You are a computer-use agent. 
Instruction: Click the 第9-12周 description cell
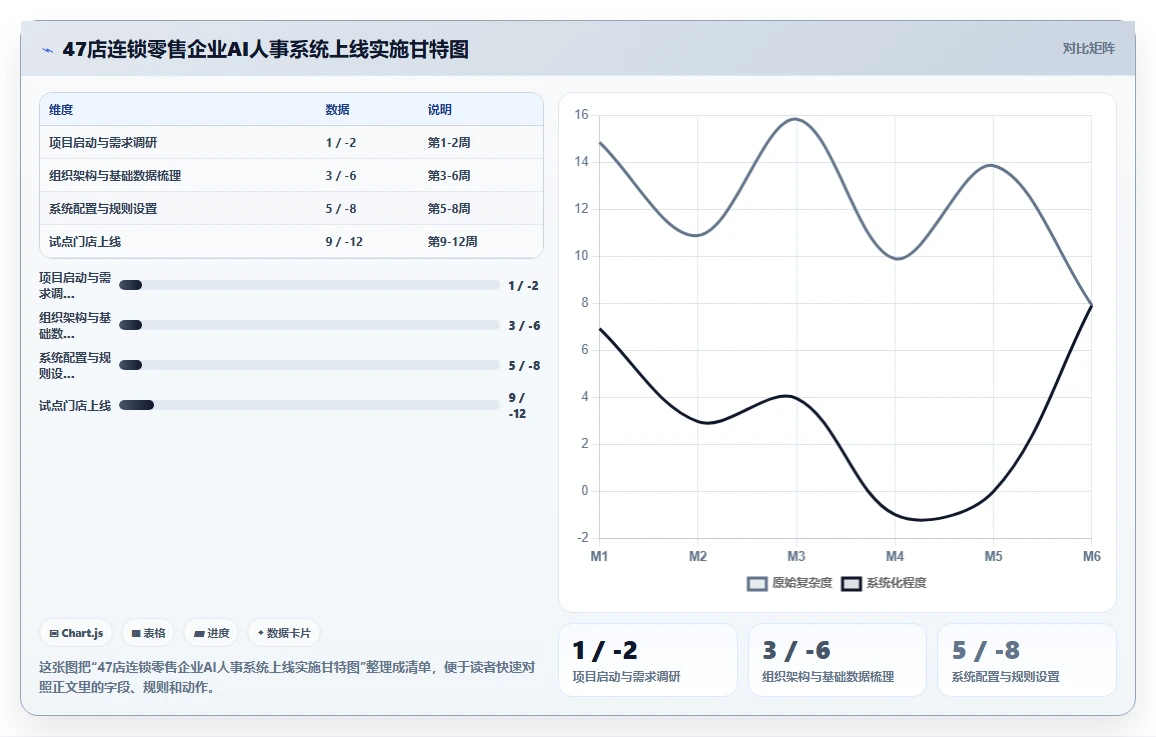[x=453, y=242]
